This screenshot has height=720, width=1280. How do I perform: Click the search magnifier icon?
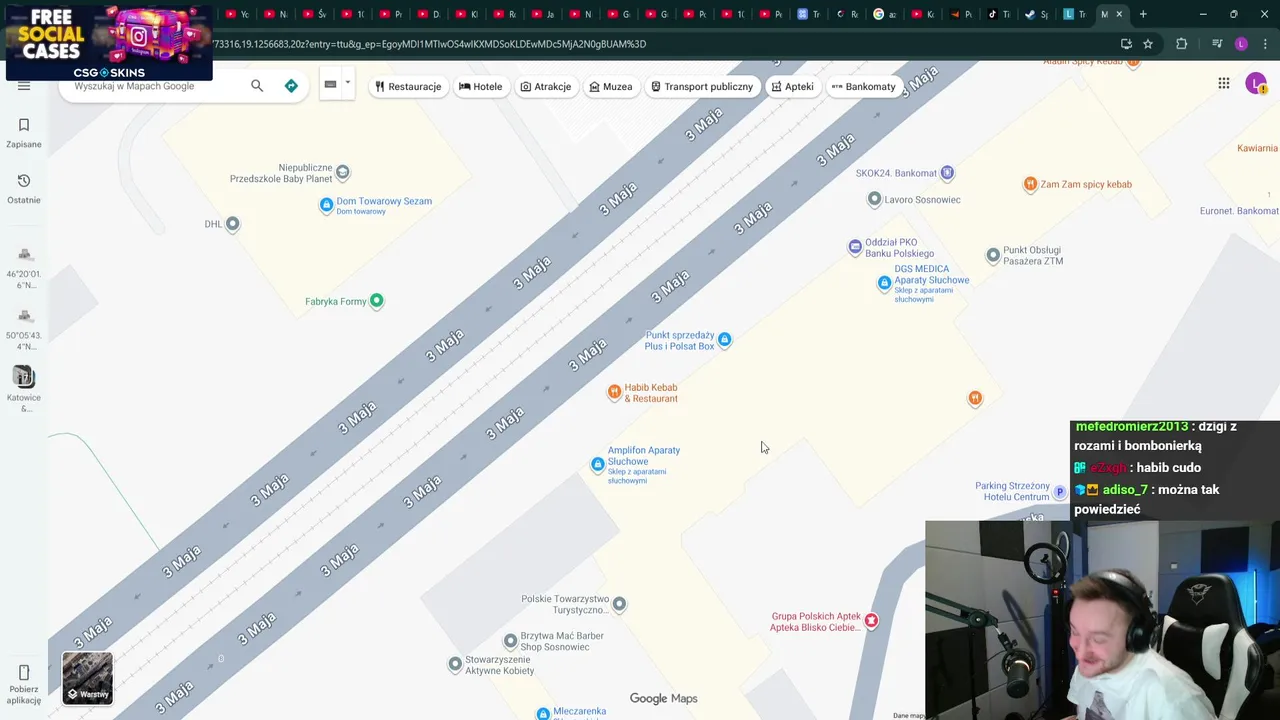[257, 86]
